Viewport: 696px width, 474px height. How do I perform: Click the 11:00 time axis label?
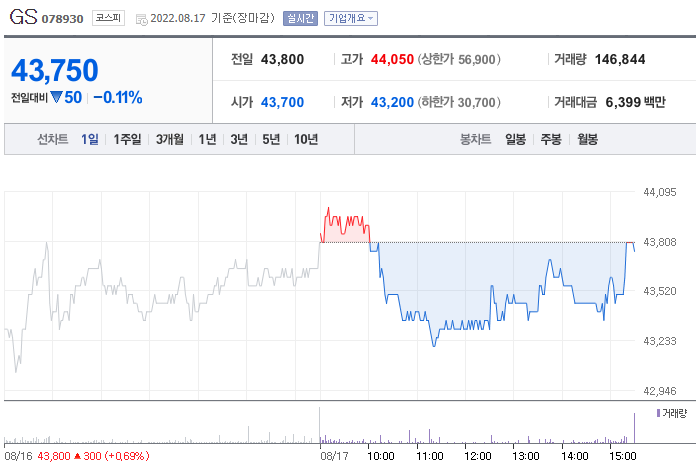pyautogui.click(x=430, y=456)
